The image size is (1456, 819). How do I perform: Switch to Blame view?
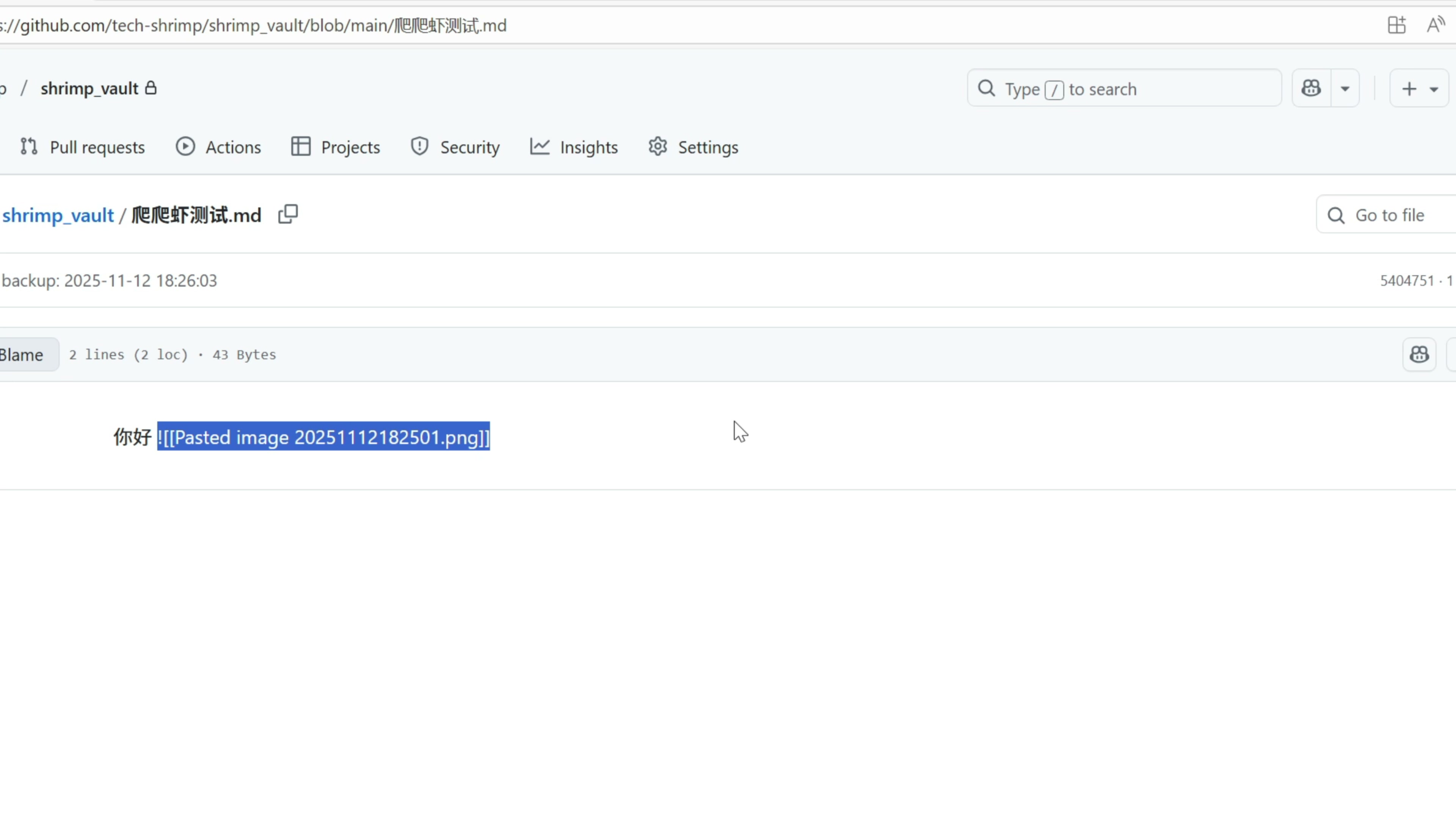pos(23,355)
